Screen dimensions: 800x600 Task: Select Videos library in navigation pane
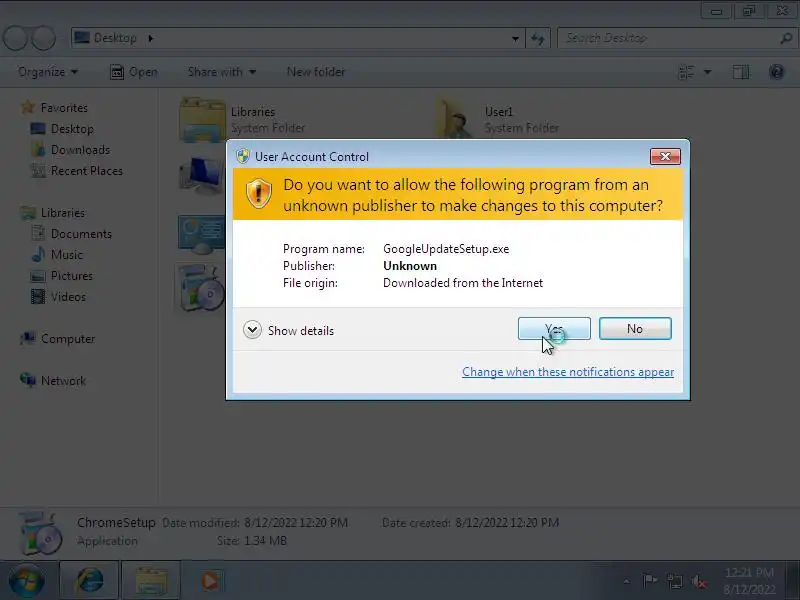(x=68, y=296)
